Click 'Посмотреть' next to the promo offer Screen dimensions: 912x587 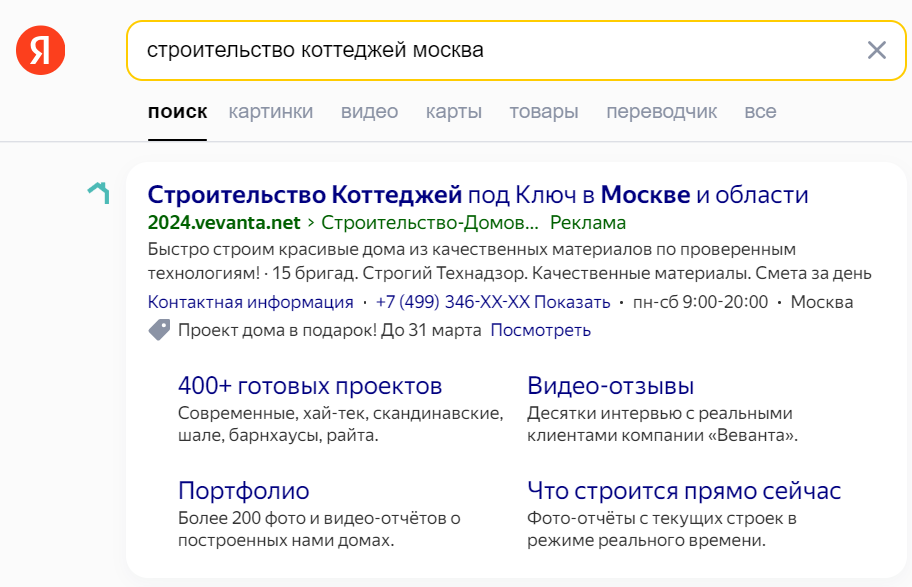[x=540, y=330]
